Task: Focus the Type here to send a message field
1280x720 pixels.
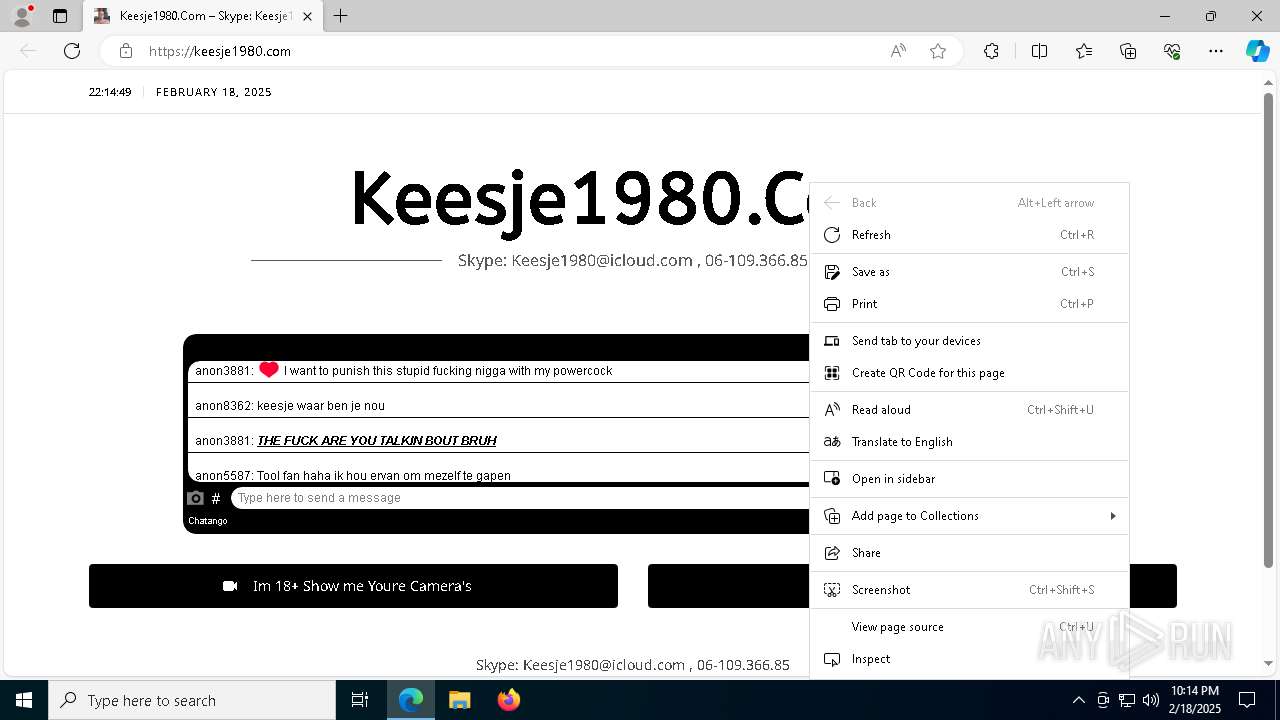Action: pos(520,498)
